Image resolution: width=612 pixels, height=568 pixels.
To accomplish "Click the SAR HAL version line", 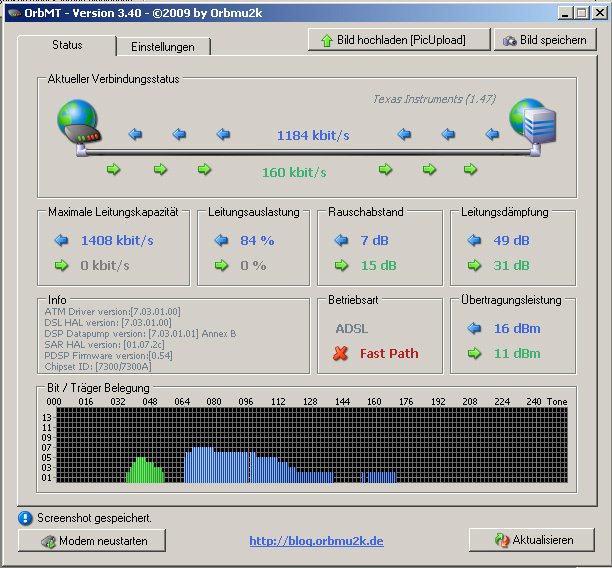I will pos(104,344).
